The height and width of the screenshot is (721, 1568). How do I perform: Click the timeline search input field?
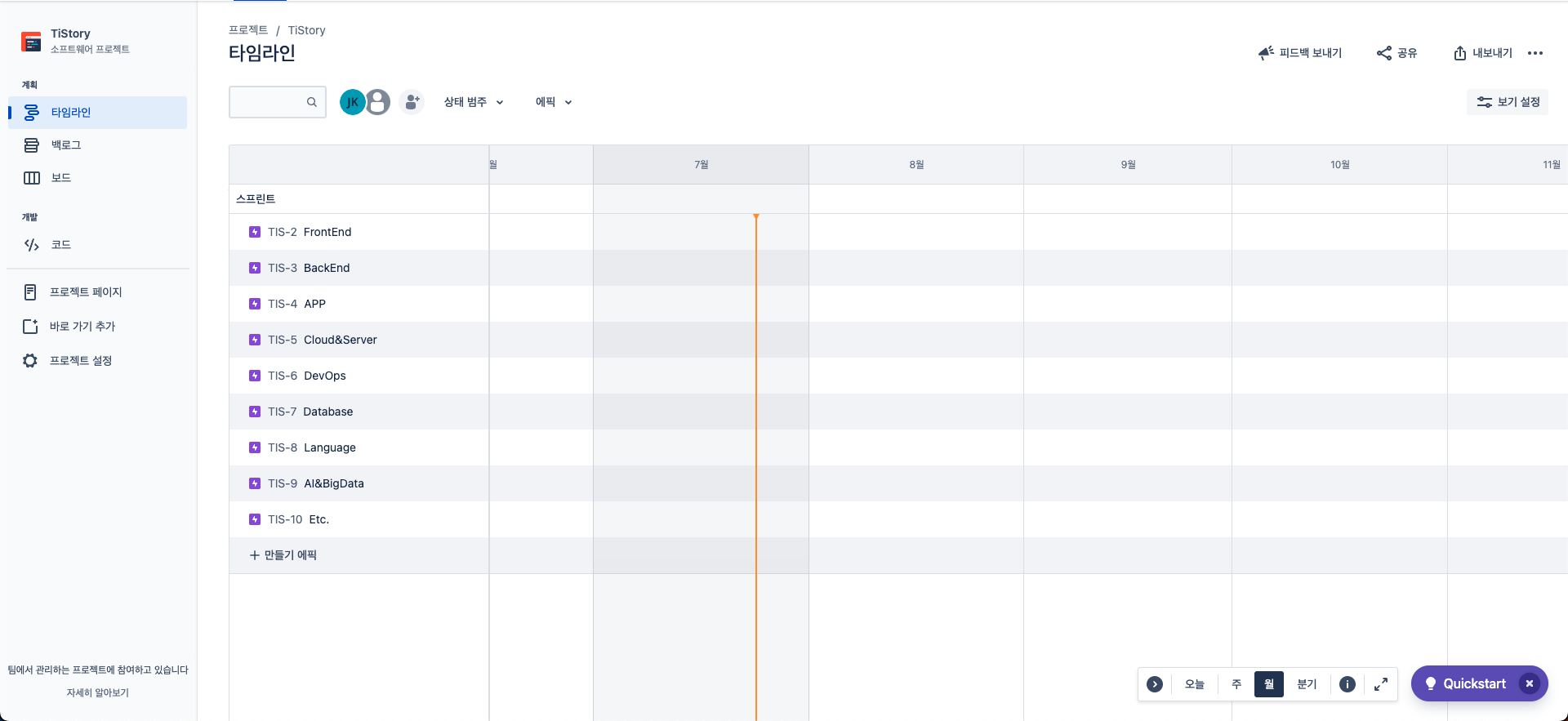click(278, 102)
